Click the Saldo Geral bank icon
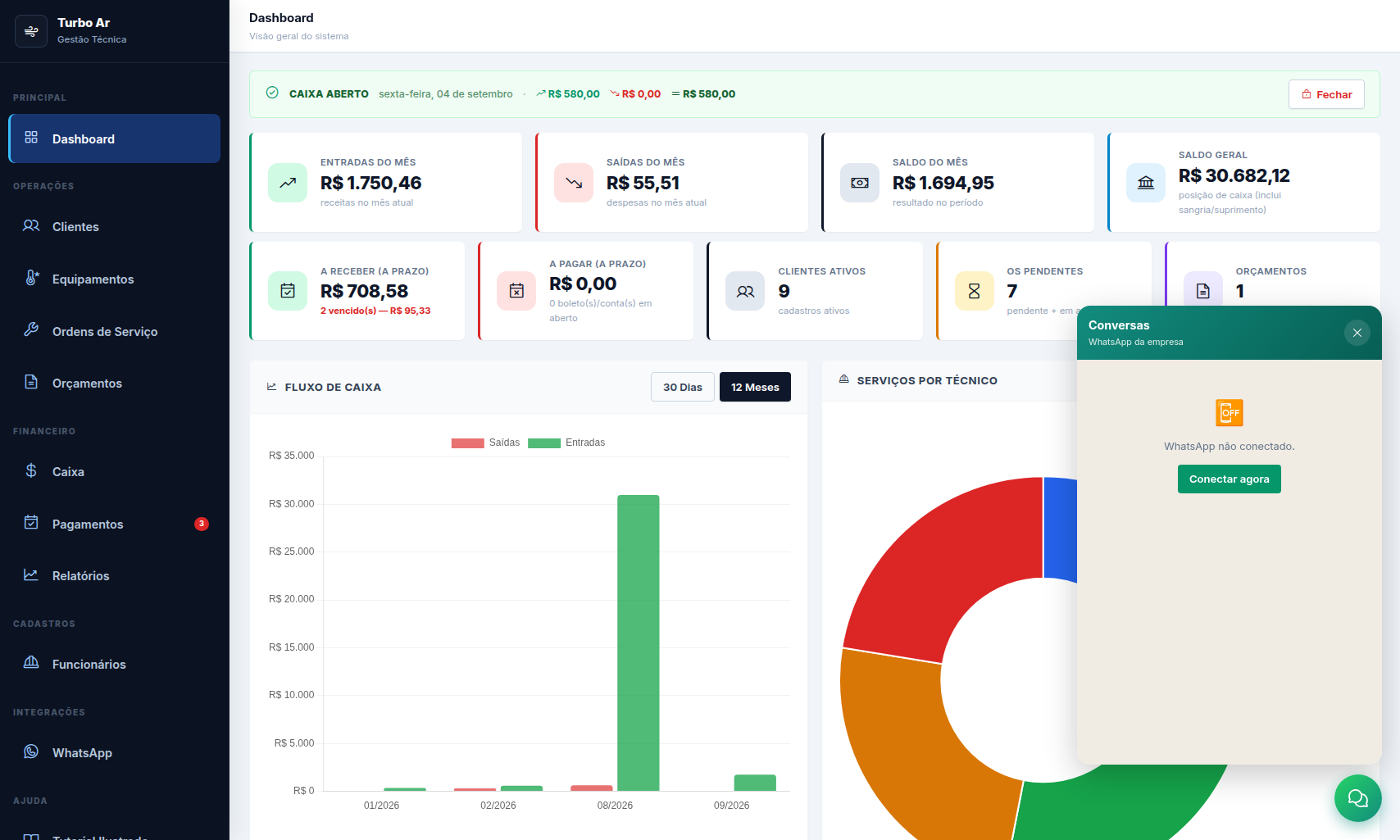Image resolution: width=1400 pixels, height=840 pixels. coord(1146,183)
